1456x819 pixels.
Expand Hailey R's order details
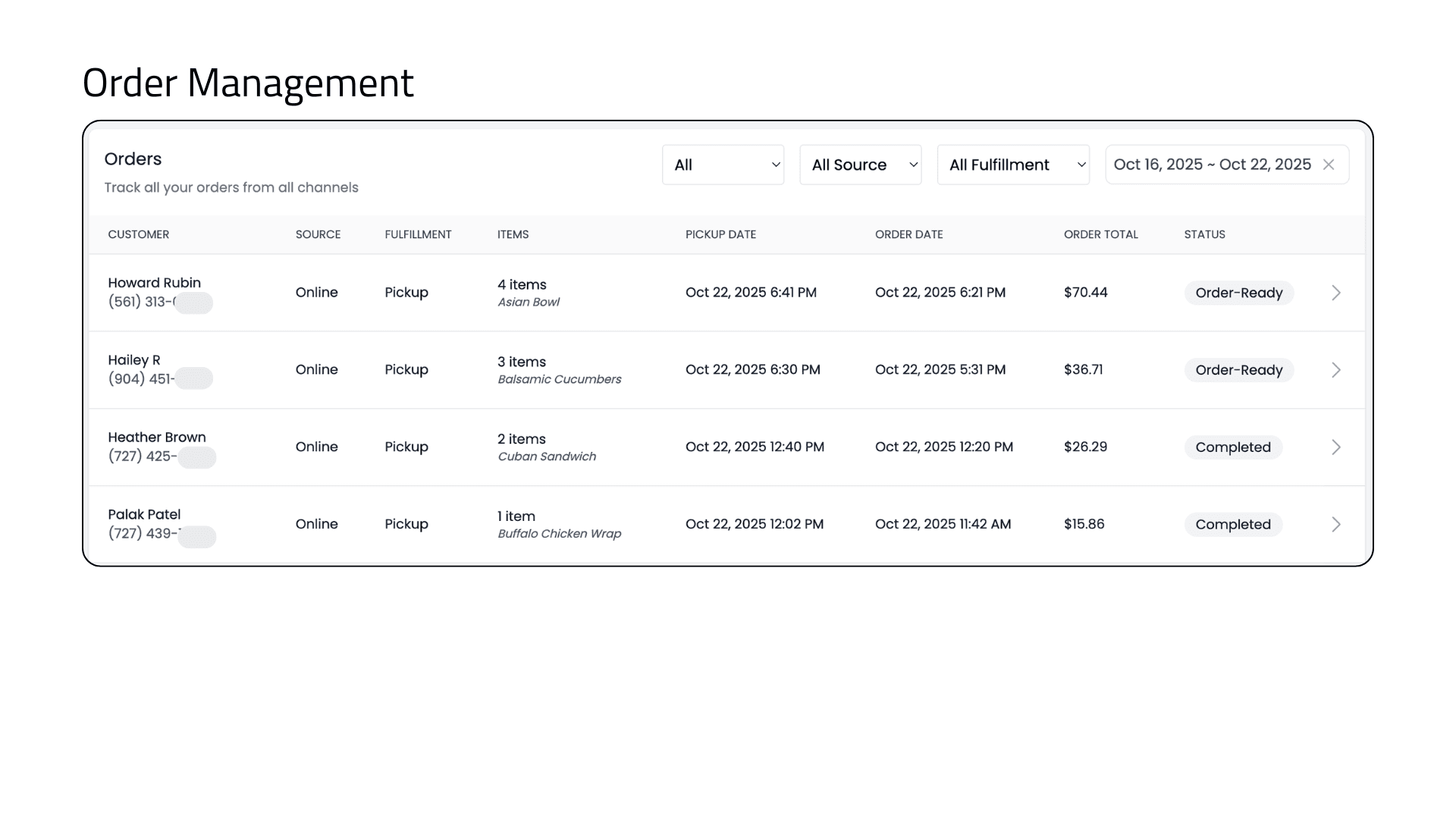(x=1335, y=370)
